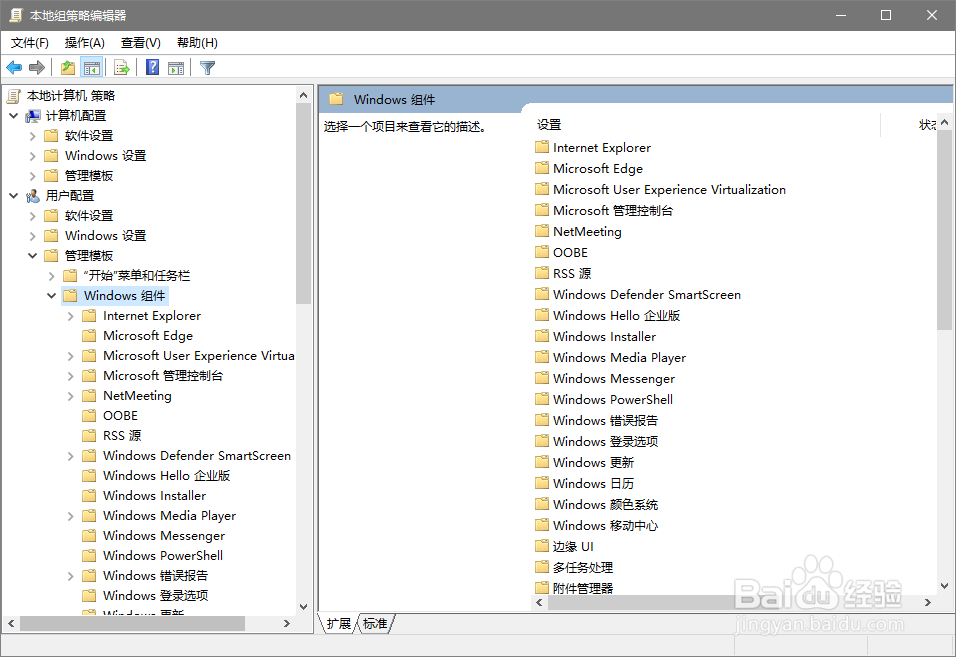
Task: Click the Windows 更新 folder icon in right pane
Action: point(542,462)
